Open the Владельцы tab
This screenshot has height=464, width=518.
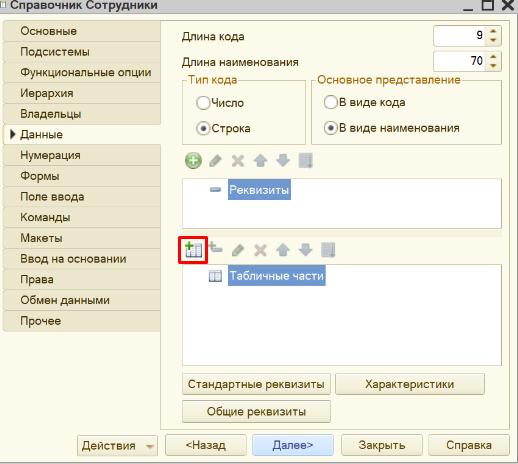point(82,114)
